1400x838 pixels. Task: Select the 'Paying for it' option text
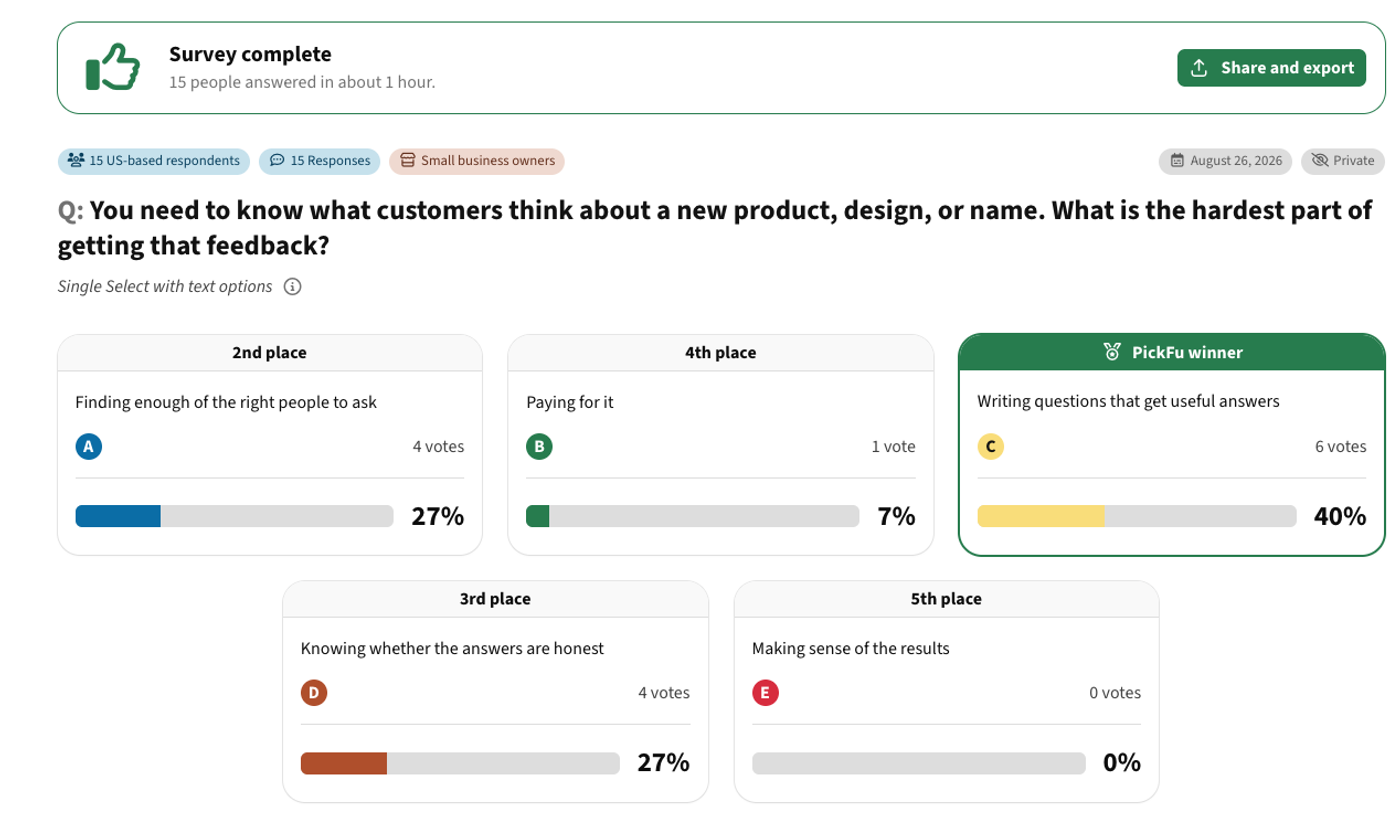pyautogui.click(x=570, y=402)
